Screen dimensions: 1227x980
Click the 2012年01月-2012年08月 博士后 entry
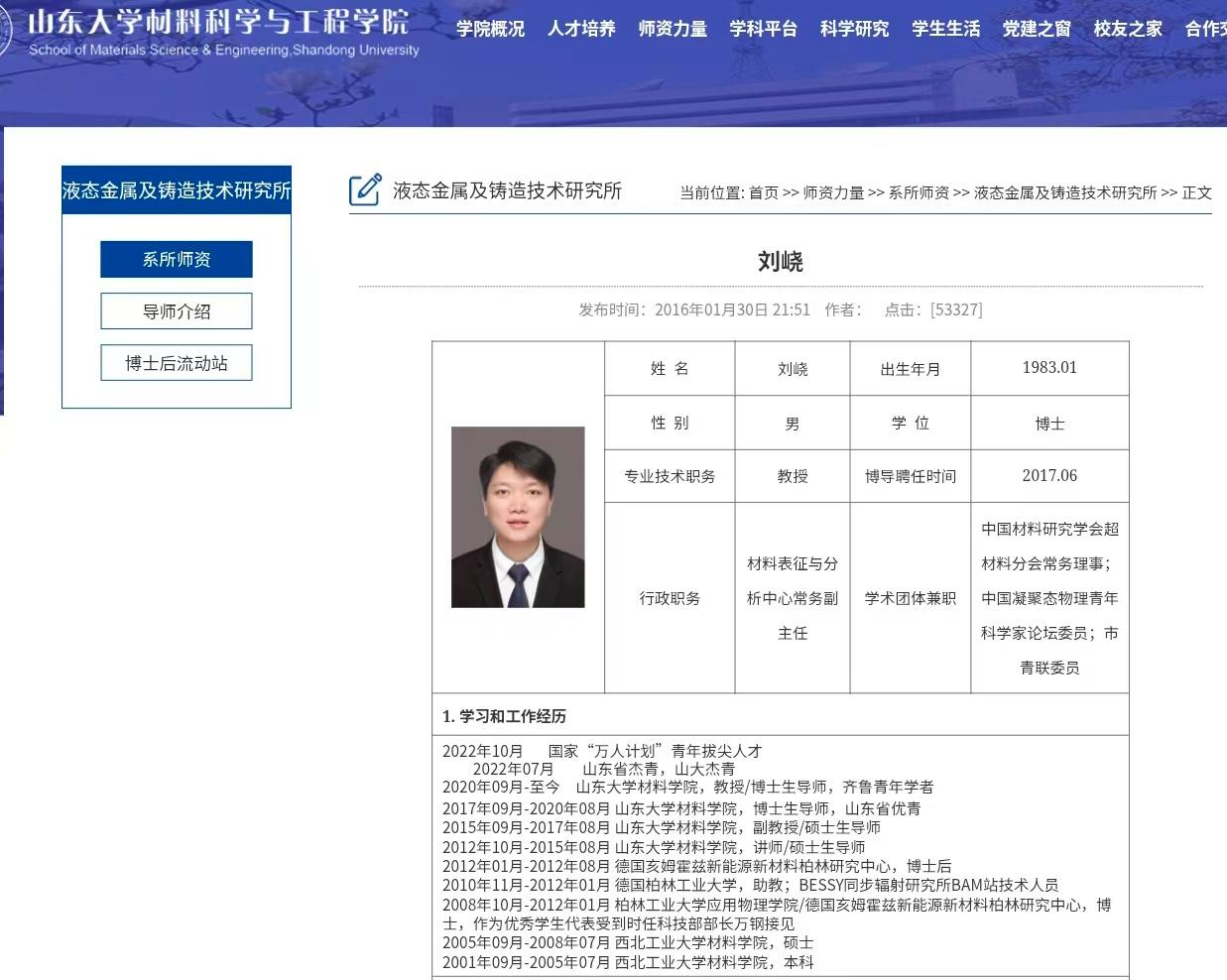point(697,866)
